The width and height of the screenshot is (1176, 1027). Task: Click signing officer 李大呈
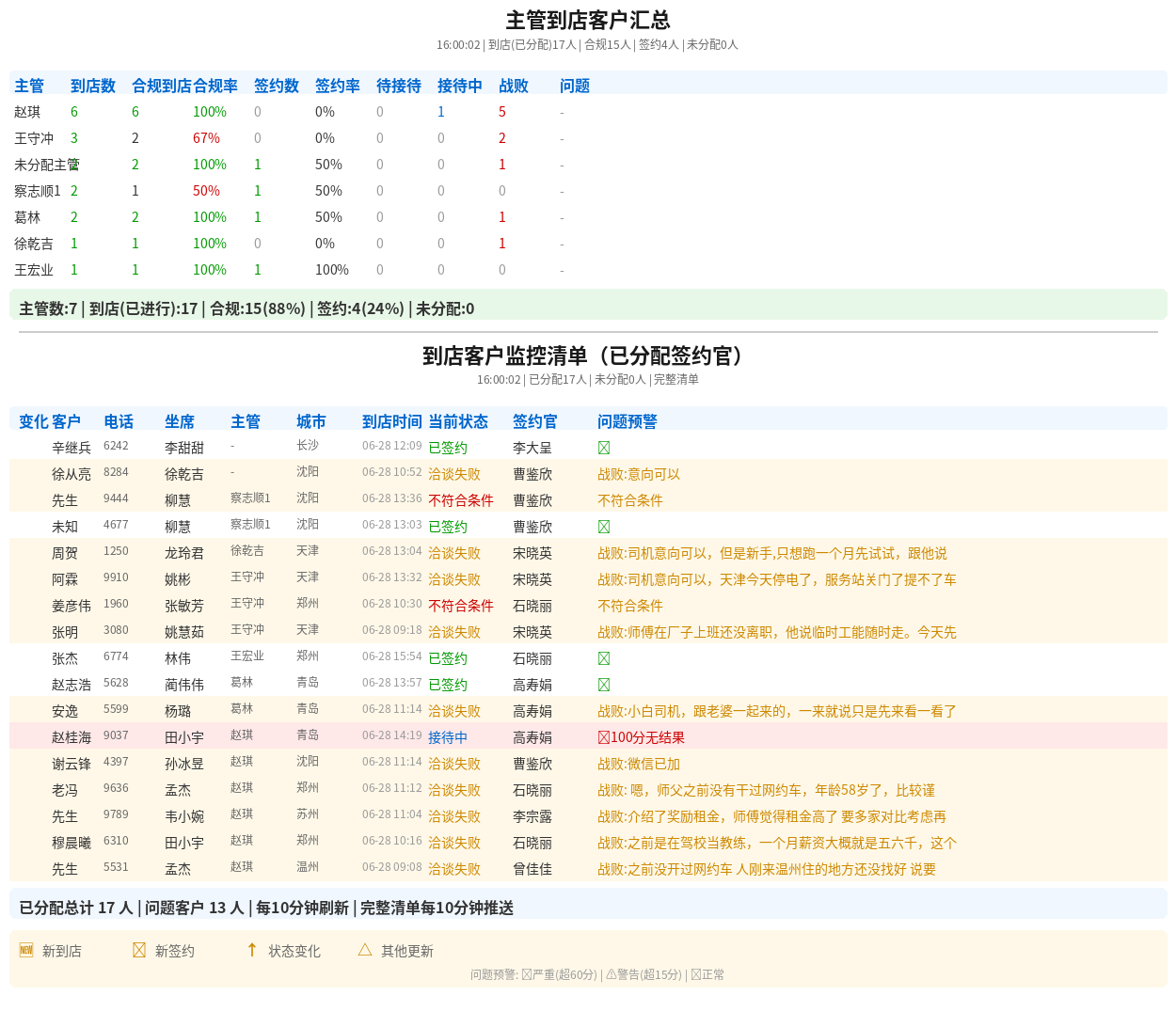point(532,449)
